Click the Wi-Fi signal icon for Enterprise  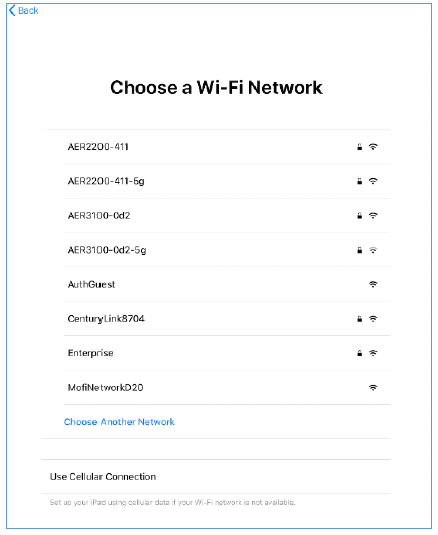pos(373,353)
